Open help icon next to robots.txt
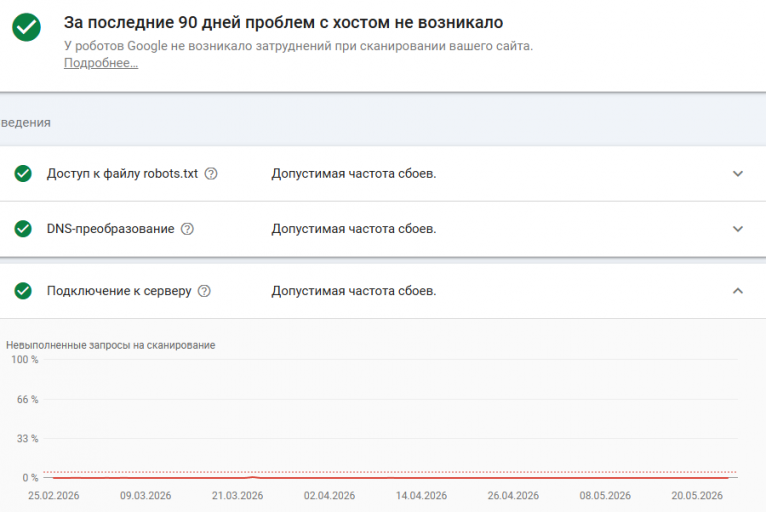 (x=211, y=173)
